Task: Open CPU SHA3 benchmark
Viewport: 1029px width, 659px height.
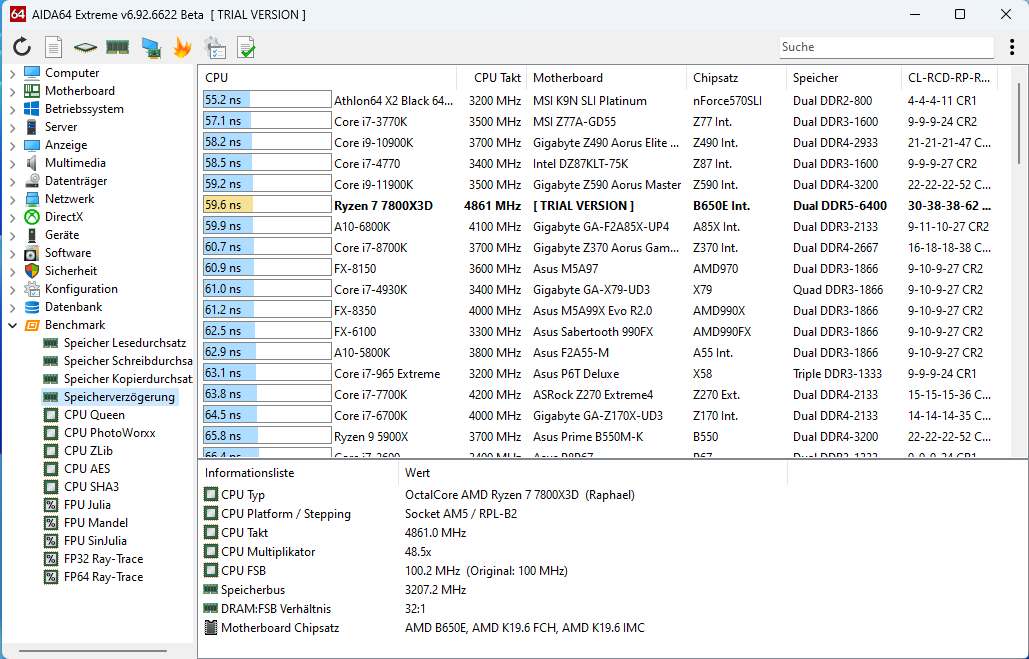Action: click(x=91, y=486)
